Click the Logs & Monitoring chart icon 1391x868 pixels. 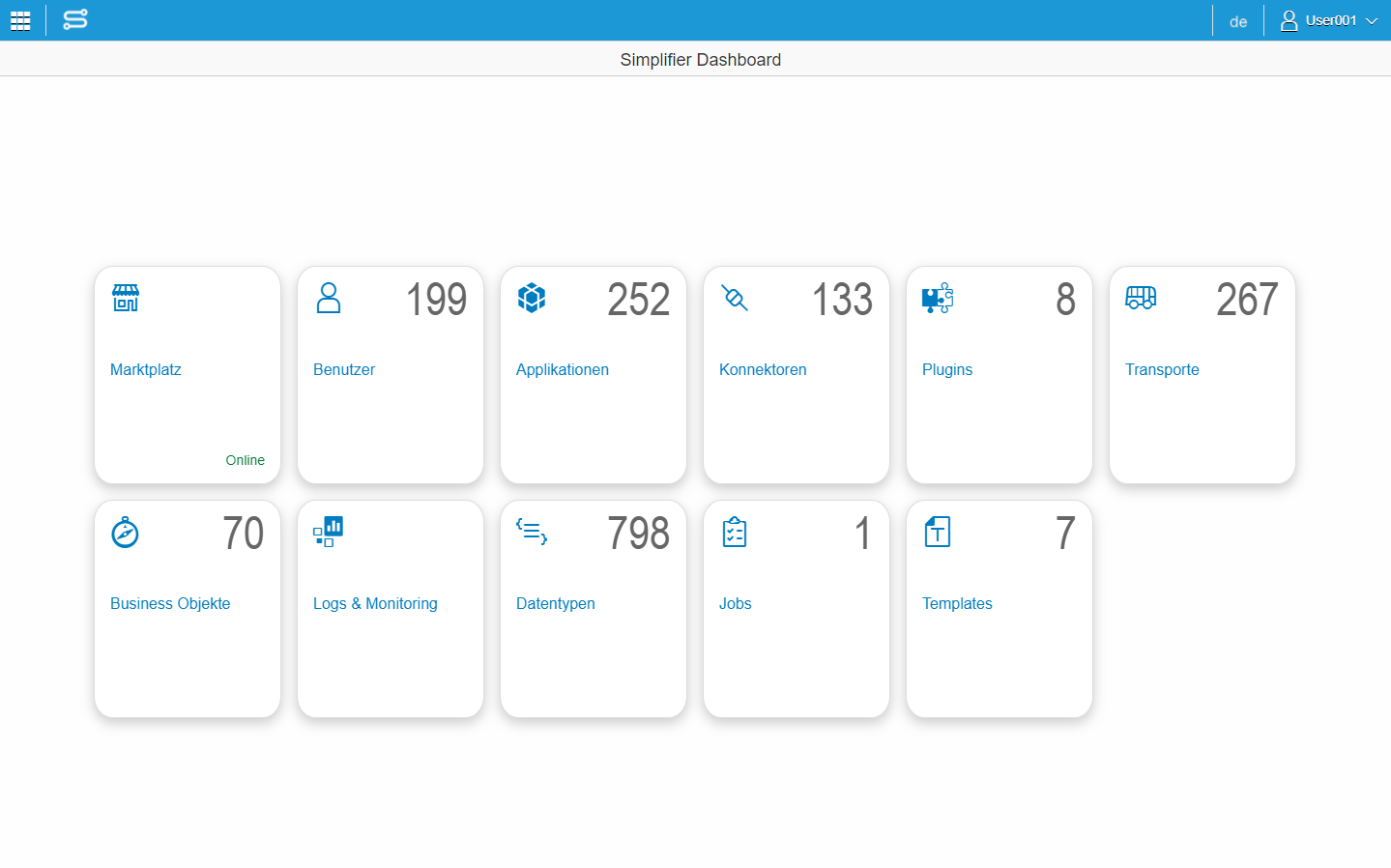coord(329,532)
